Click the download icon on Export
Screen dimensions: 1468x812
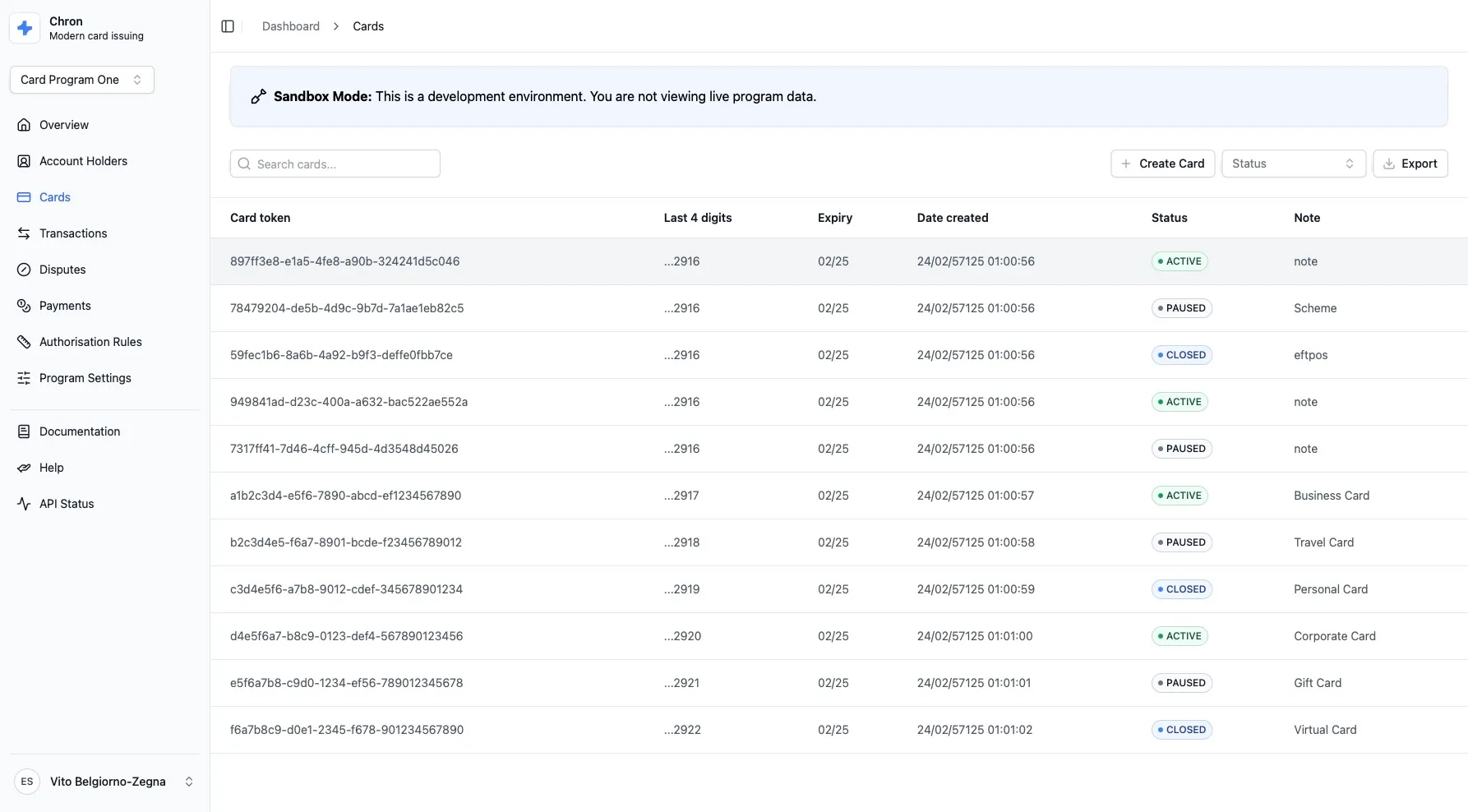pyautogui.click(x=1388, y=164)
